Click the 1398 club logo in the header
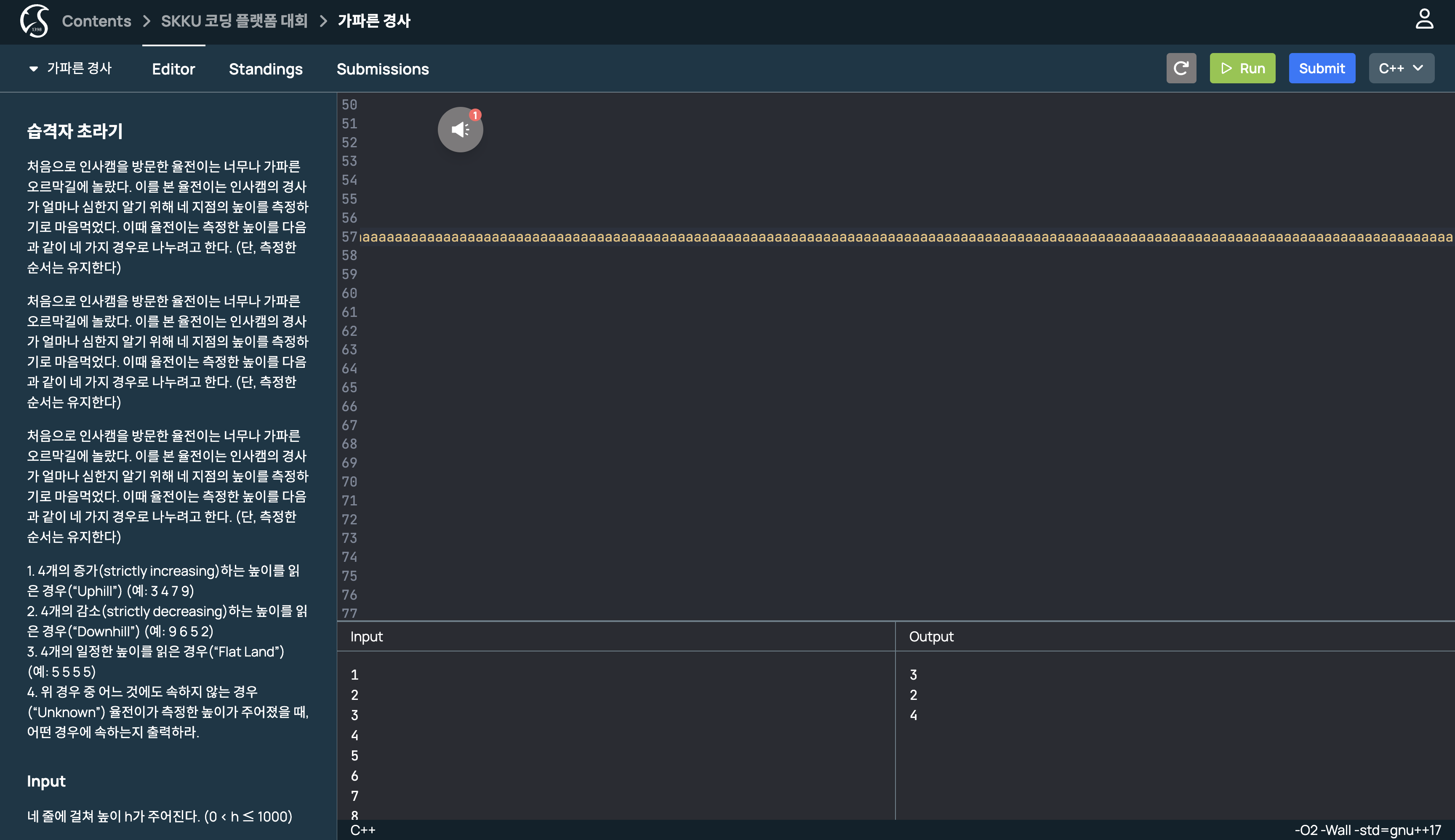The height and width of the screenshot is (840, 1455). (34, 21)
